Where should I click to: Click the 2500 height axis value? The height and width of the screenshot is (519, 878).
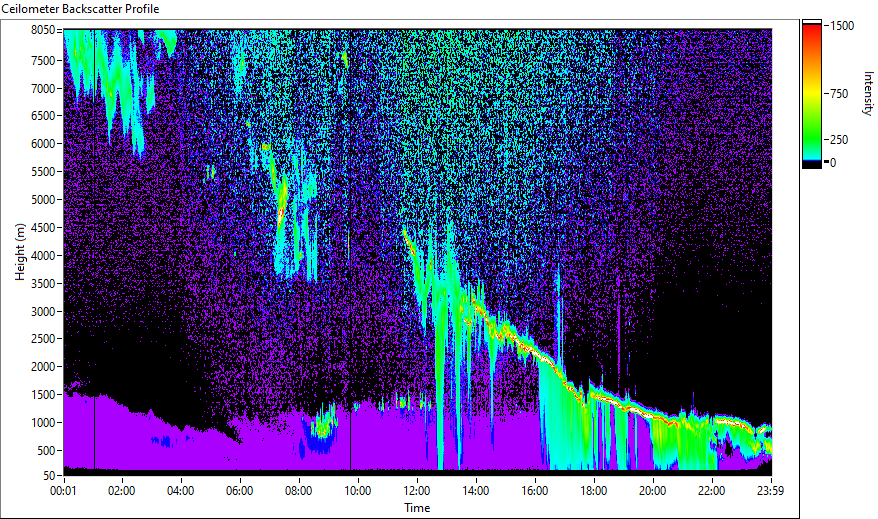(x=43, y=339)
